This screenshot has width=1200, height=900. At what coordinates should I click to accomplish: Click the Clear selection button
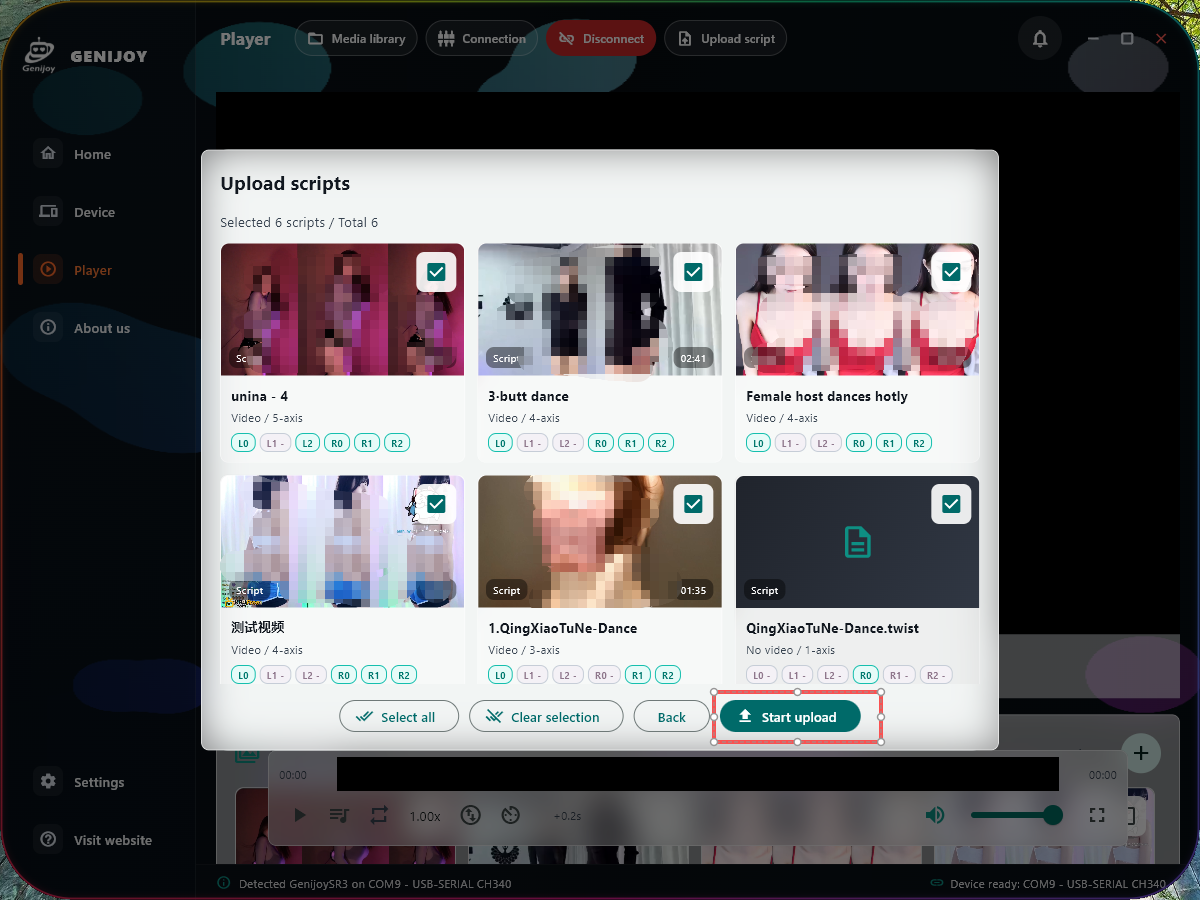[546, 717]
